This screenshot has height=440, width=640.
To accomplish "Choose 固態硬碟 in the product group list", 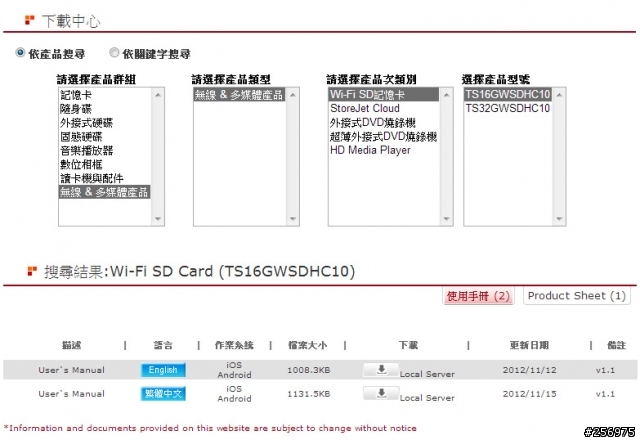I will pyautogui.click(x=104, y=137).
